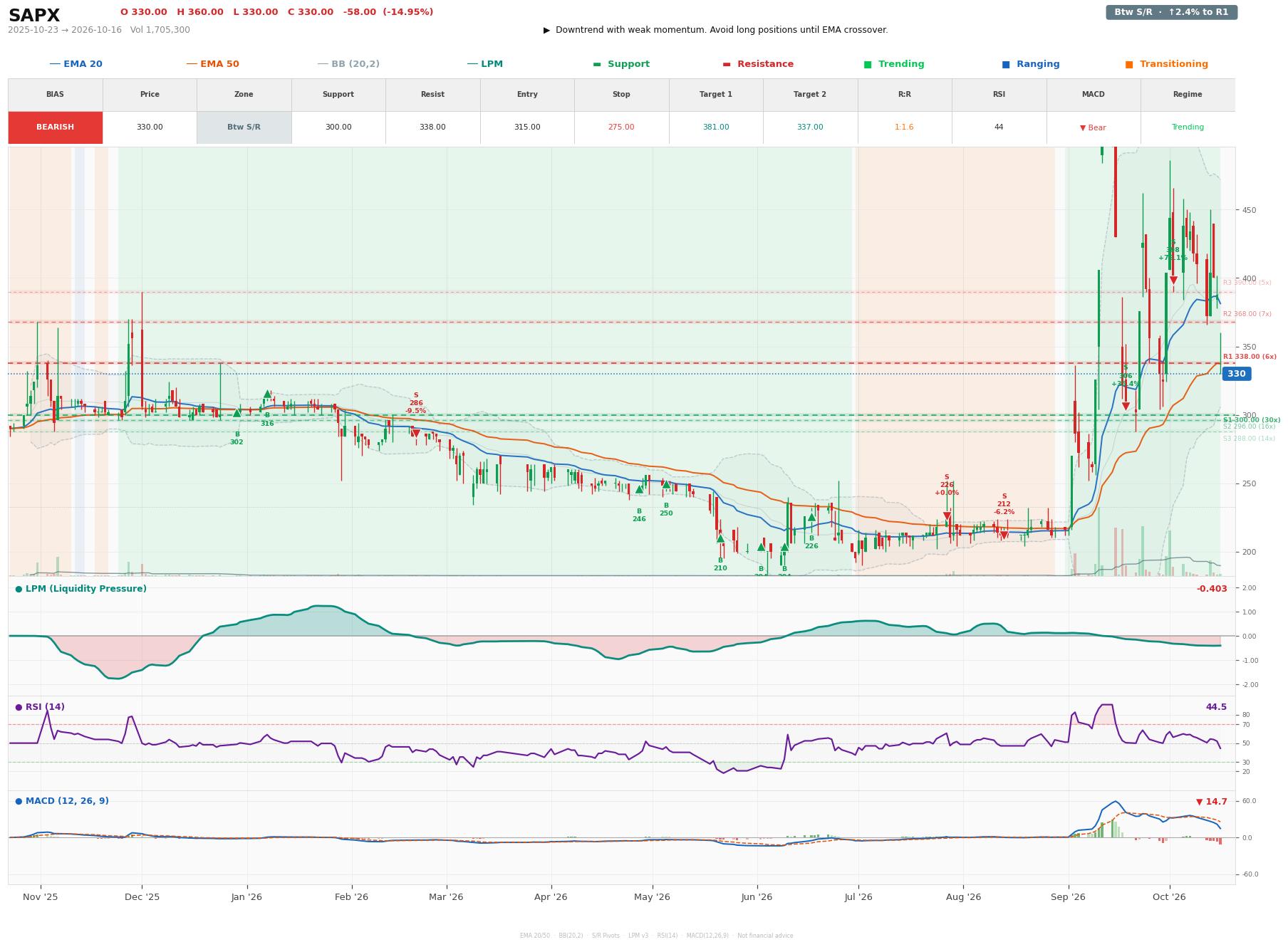Click the Stop value 275.00 cell
The image size is (1288, 947).
pos(621,127)
